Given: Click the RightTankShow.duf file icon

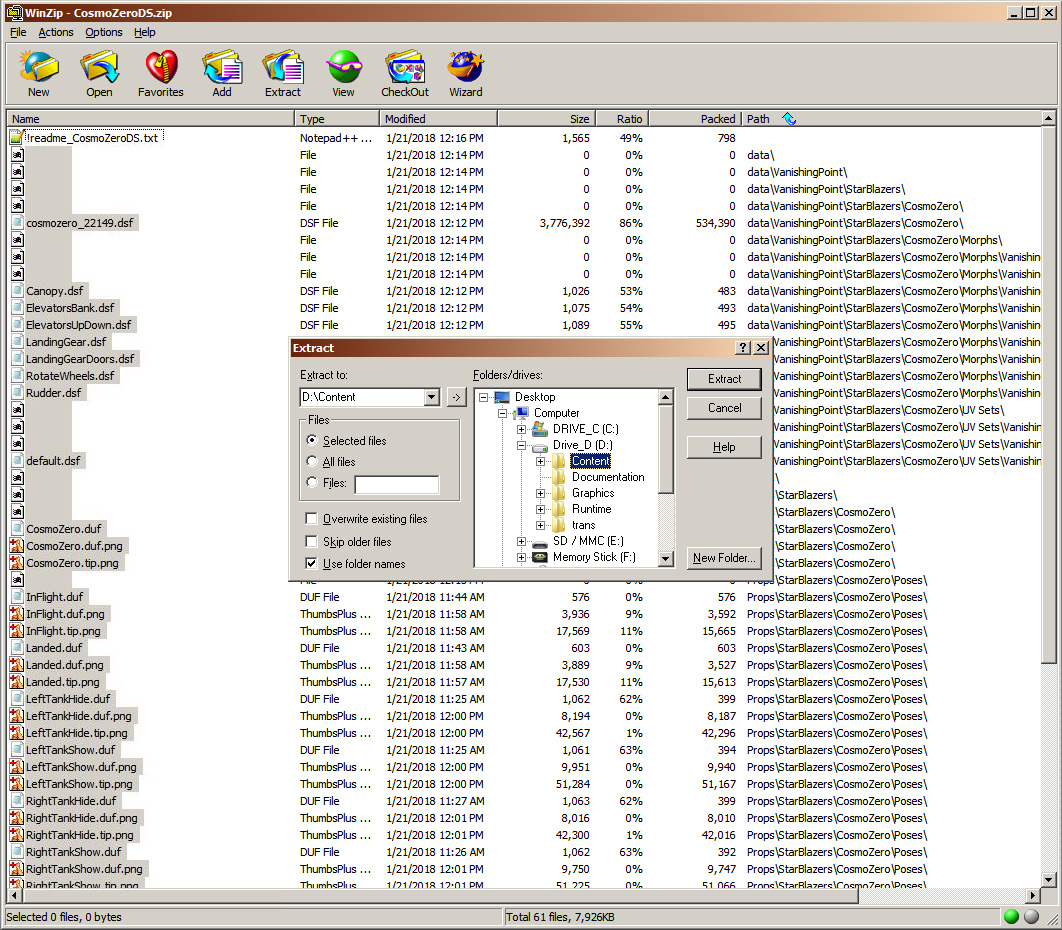Looking at the screenshot, I should tap(18, 852).
